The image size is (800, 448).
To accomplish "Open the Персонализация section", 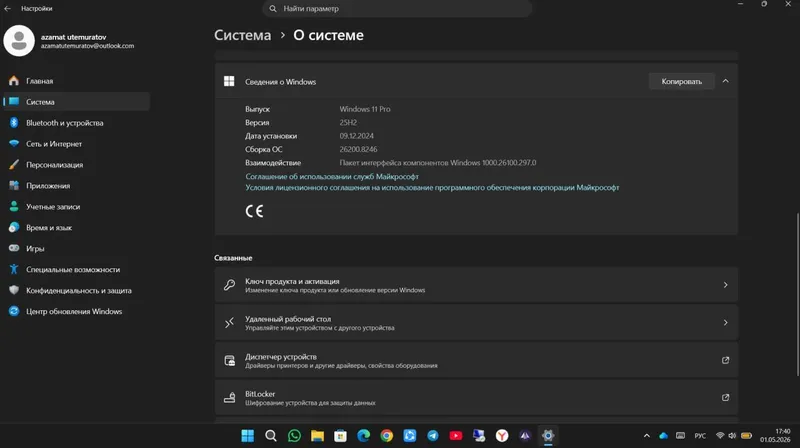I will coord(77,164).
